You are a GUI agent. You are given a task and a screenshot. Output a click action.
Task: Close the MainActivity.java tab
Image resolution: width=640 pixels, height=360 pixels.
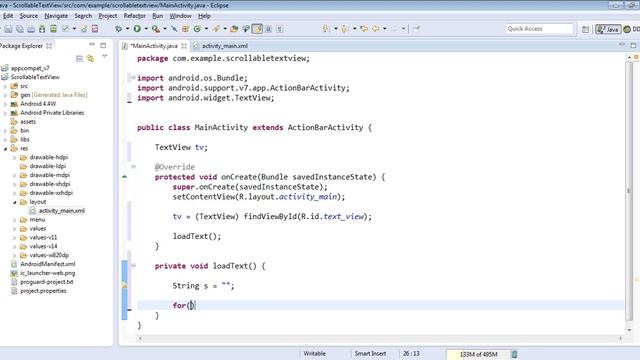(x=184, y=46)
